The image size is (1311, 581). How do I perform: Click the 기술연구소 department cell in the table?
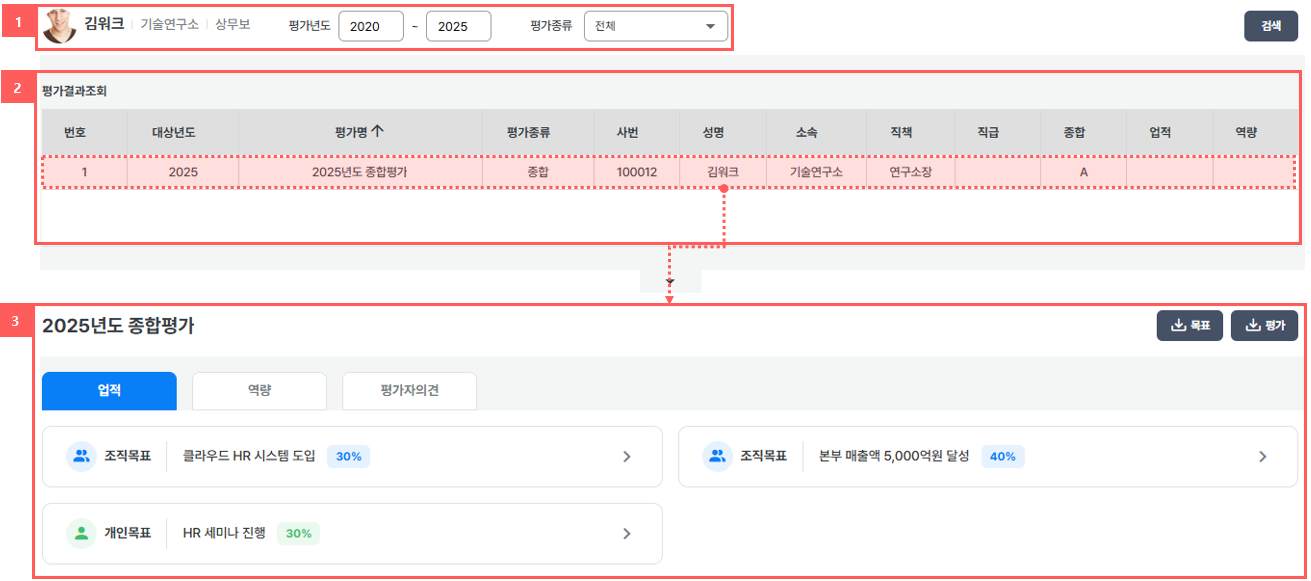[817, 172]
